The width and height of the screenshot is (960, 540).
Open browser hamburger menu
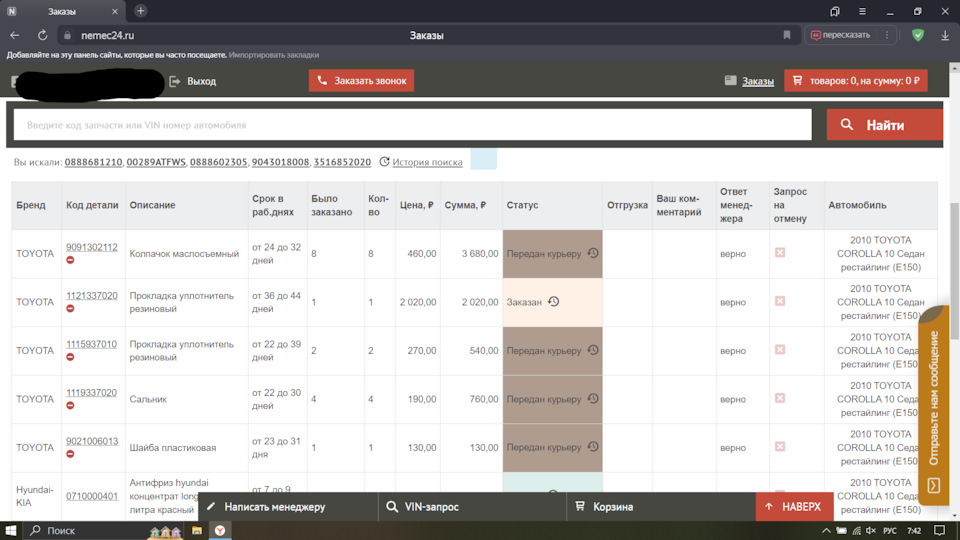coord(862,11)
